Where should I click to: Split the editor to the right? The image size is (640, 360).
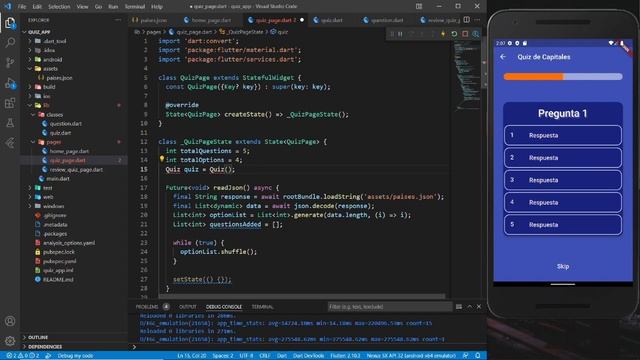click(467, 20)
